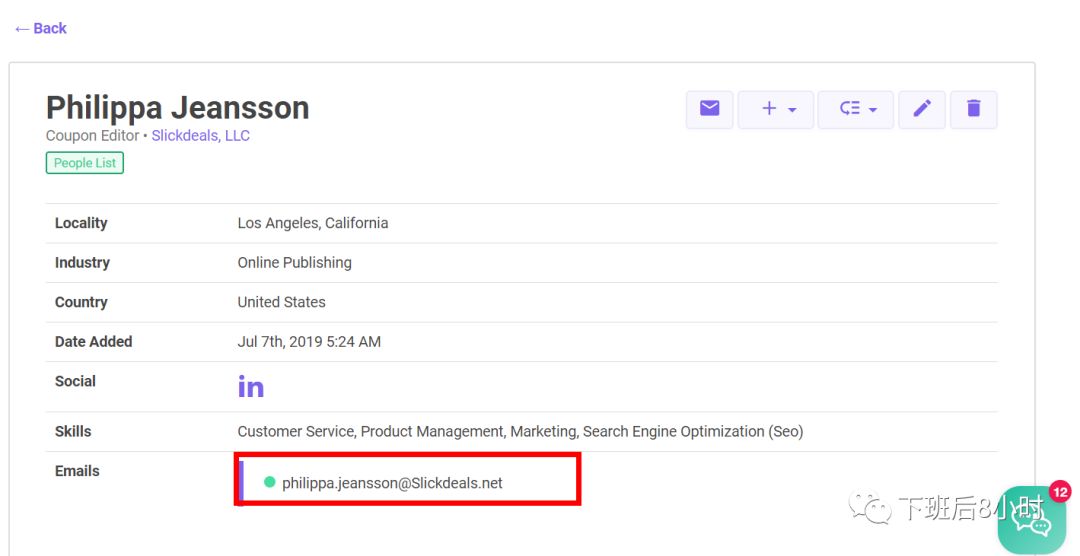Open the sequence list dropdown button

click(855, 110)
